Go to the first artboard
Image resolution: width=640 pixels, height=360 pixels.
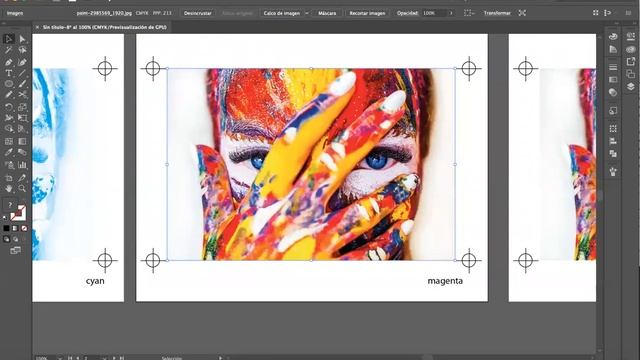[x=70, y=358]
